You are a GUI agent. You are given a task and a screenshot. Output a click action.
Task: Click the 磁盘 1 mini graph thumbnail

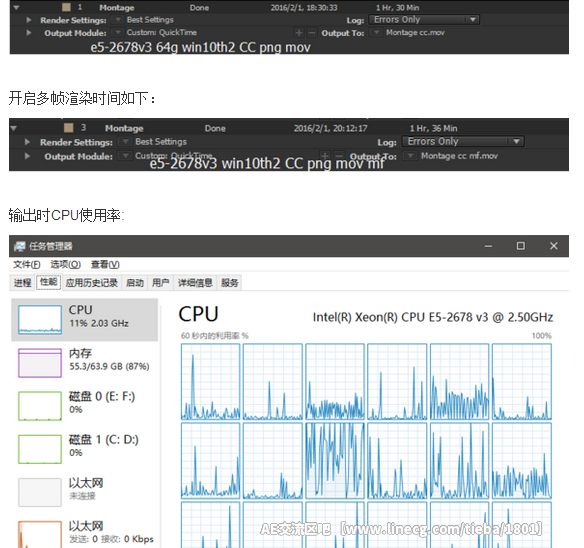coord(40,449)
